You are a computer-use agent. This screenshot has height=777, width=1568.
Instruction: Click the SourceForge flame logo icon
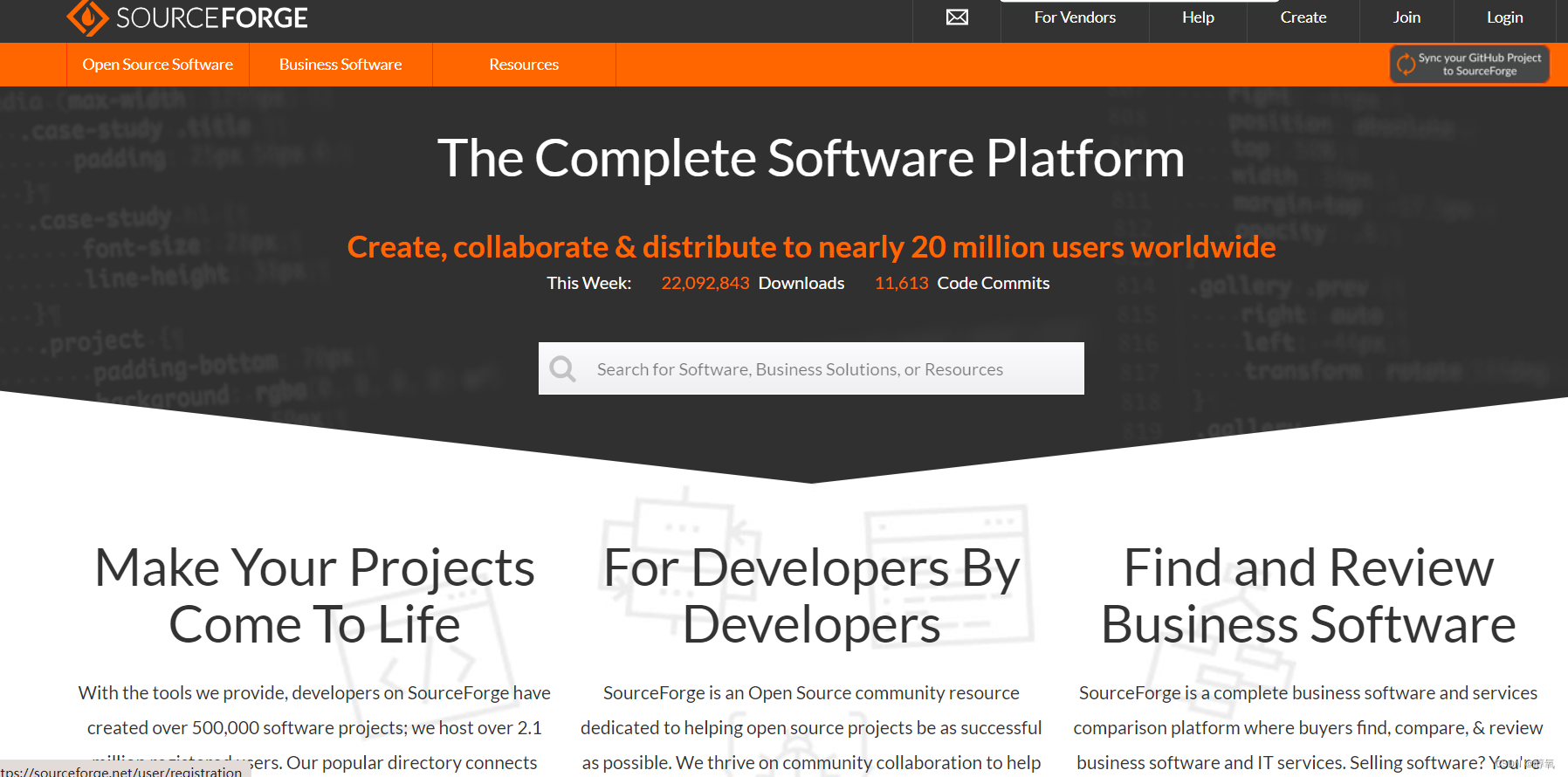pos(87,17)
